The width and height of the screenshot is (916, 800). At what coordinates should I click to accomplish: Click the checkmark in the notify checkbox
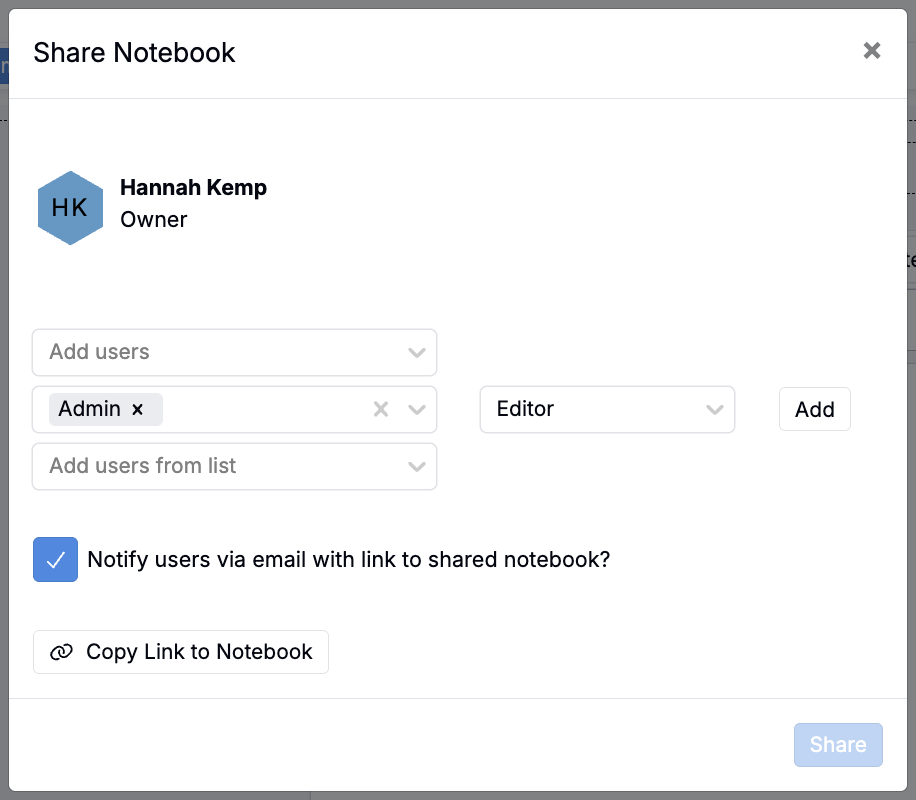55,559
